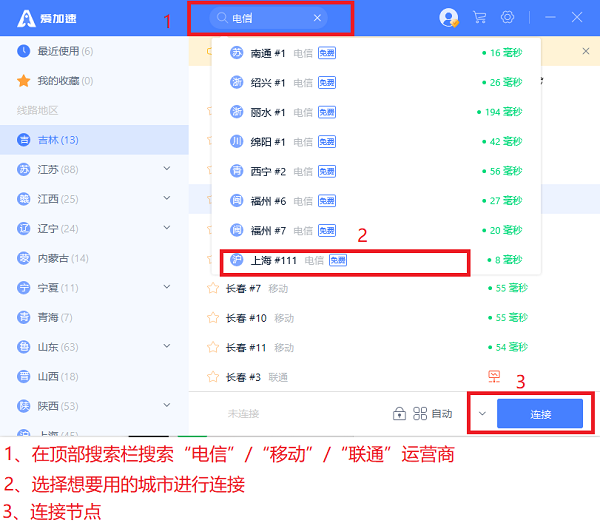Screen dimensions: 600x523
Task: Select 福州 #7 电信 search result
Action: pyautogui.click(x=376, y=230)
